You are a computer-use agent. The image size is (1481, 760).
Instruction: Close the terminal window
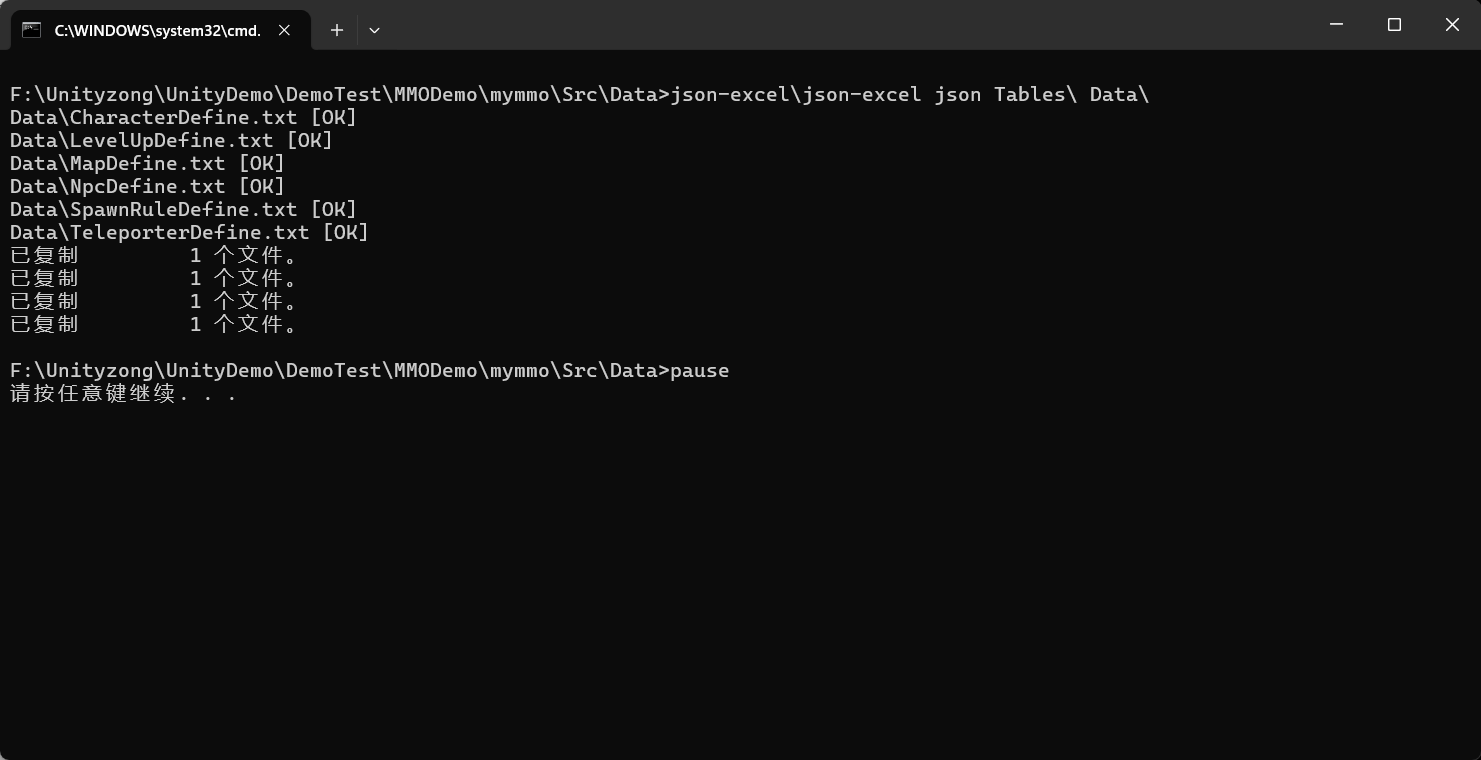tap(1452, 24)
